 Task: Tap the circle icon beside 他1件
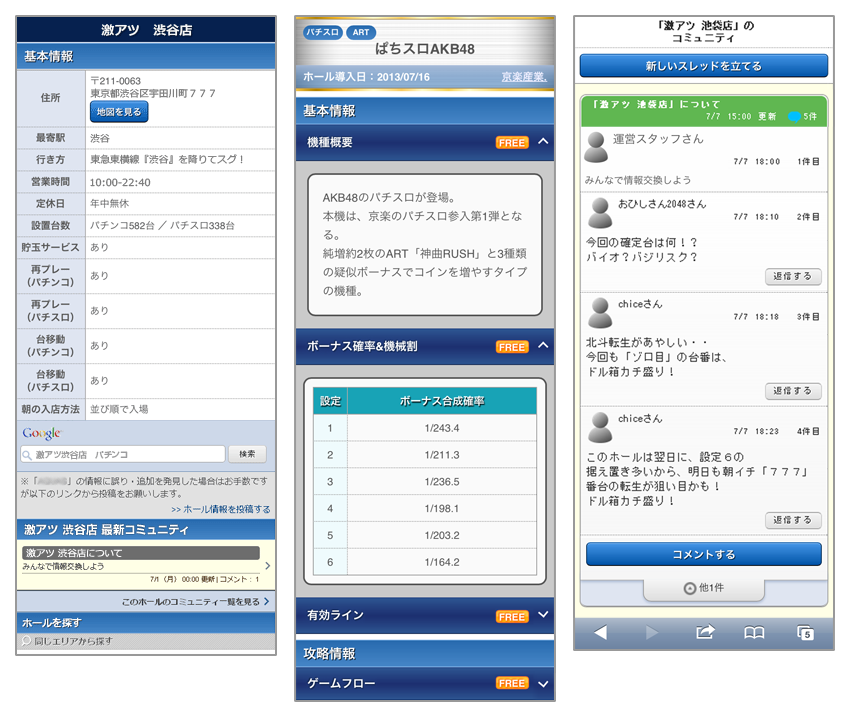(690, 589)
